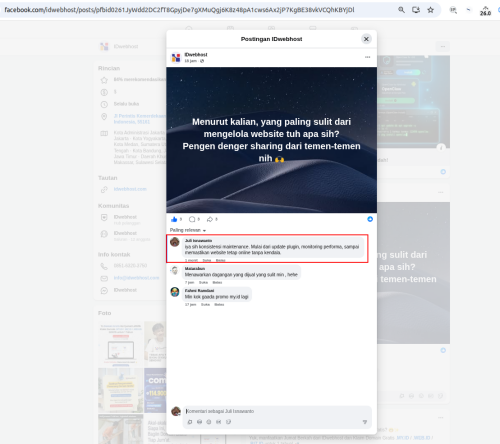Viewport: 500px width, 444px height.
Task: Click the blue round icon right of the reactions
Action: pos(370,219)
